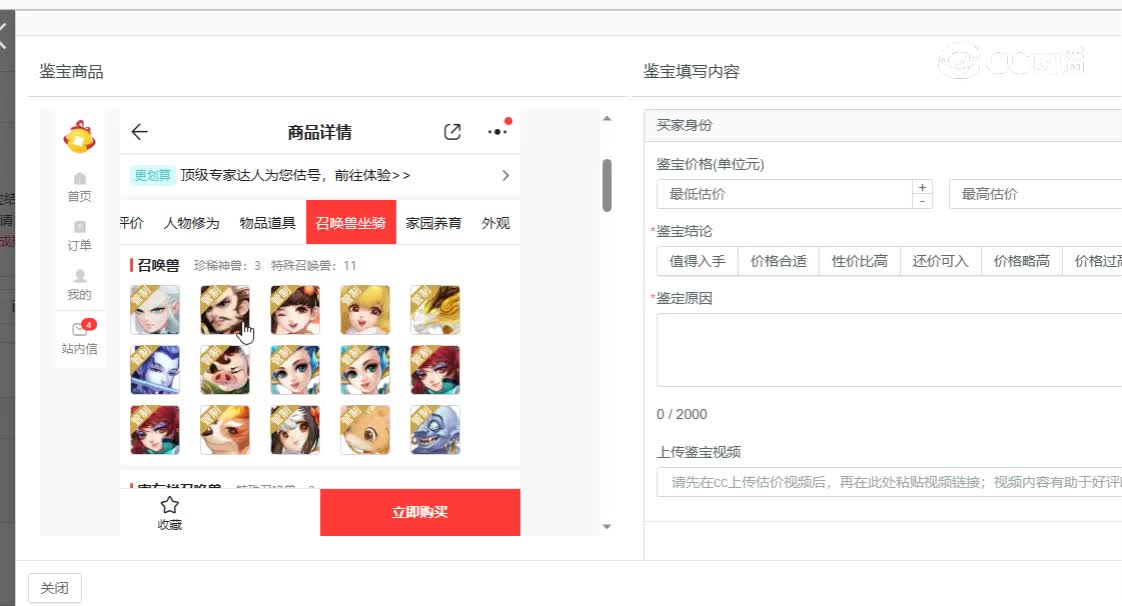1122x606 pixels.
Task: Select the tan deer summon pet thumbnail
Action: click(x=365, y=430)
